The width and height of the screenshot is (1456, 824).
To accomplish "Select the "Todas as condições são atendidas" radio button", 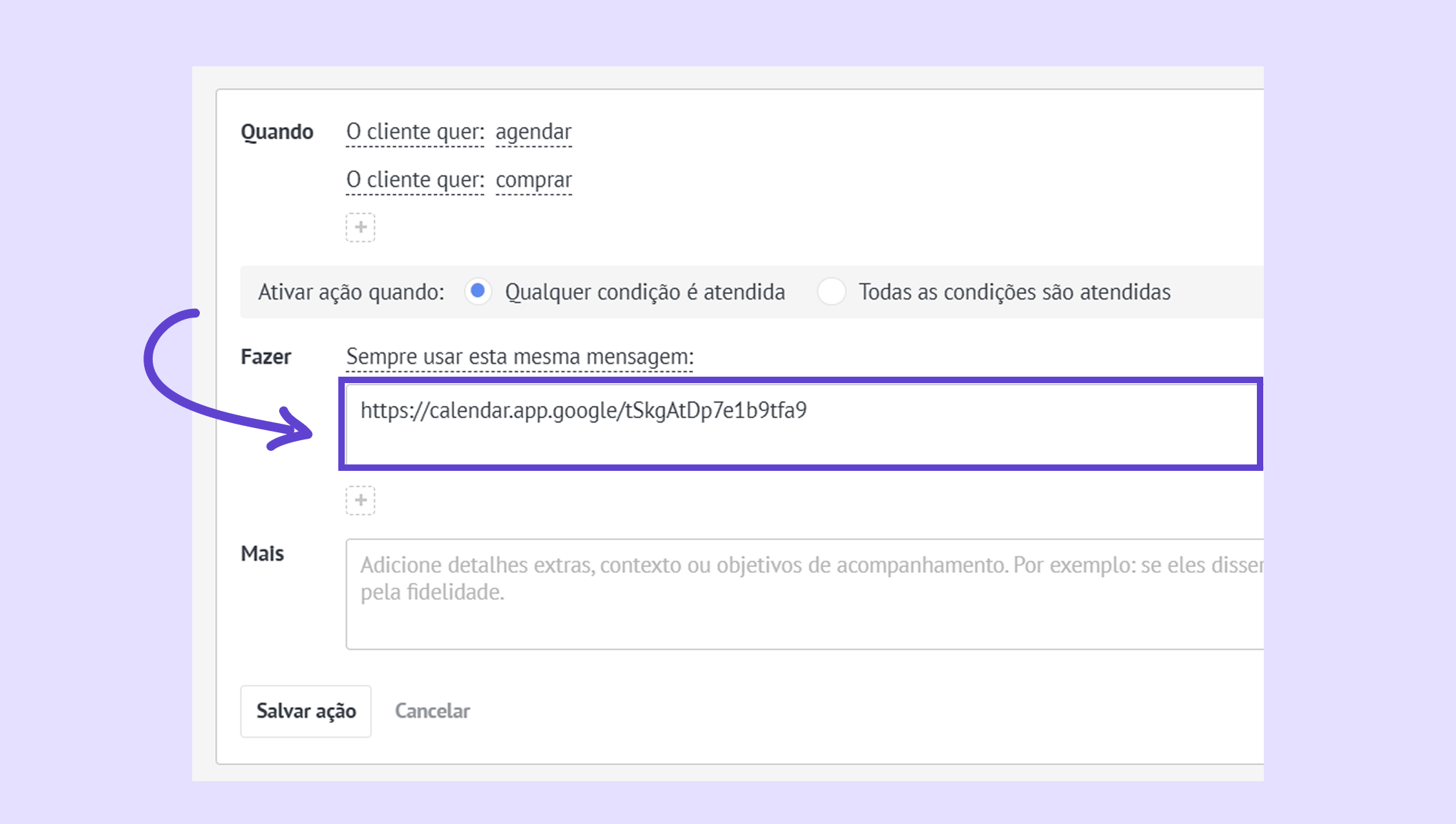I will [831, 292].
